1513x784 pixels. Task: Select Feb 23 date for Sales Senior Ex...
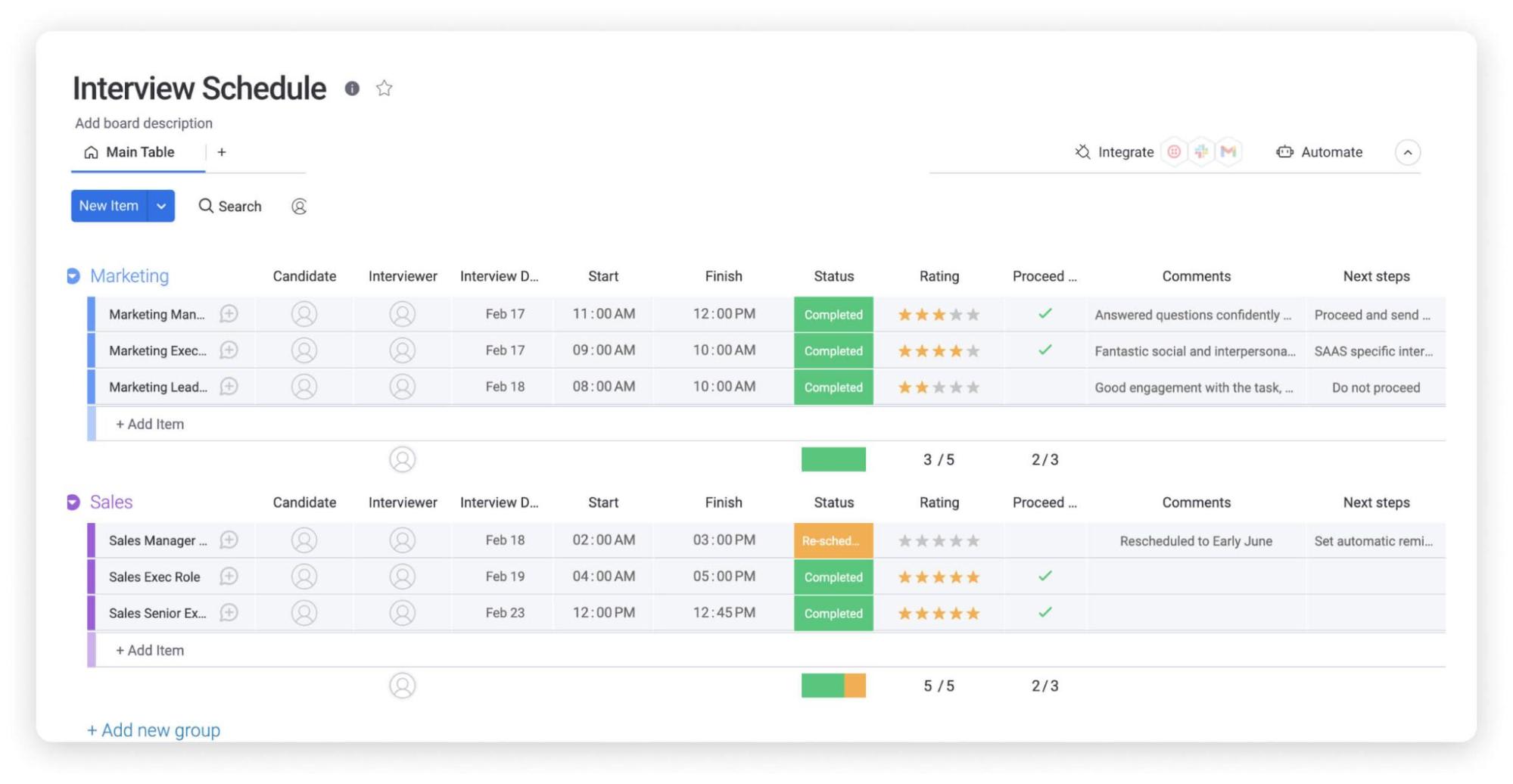click(x=505, y=613)
